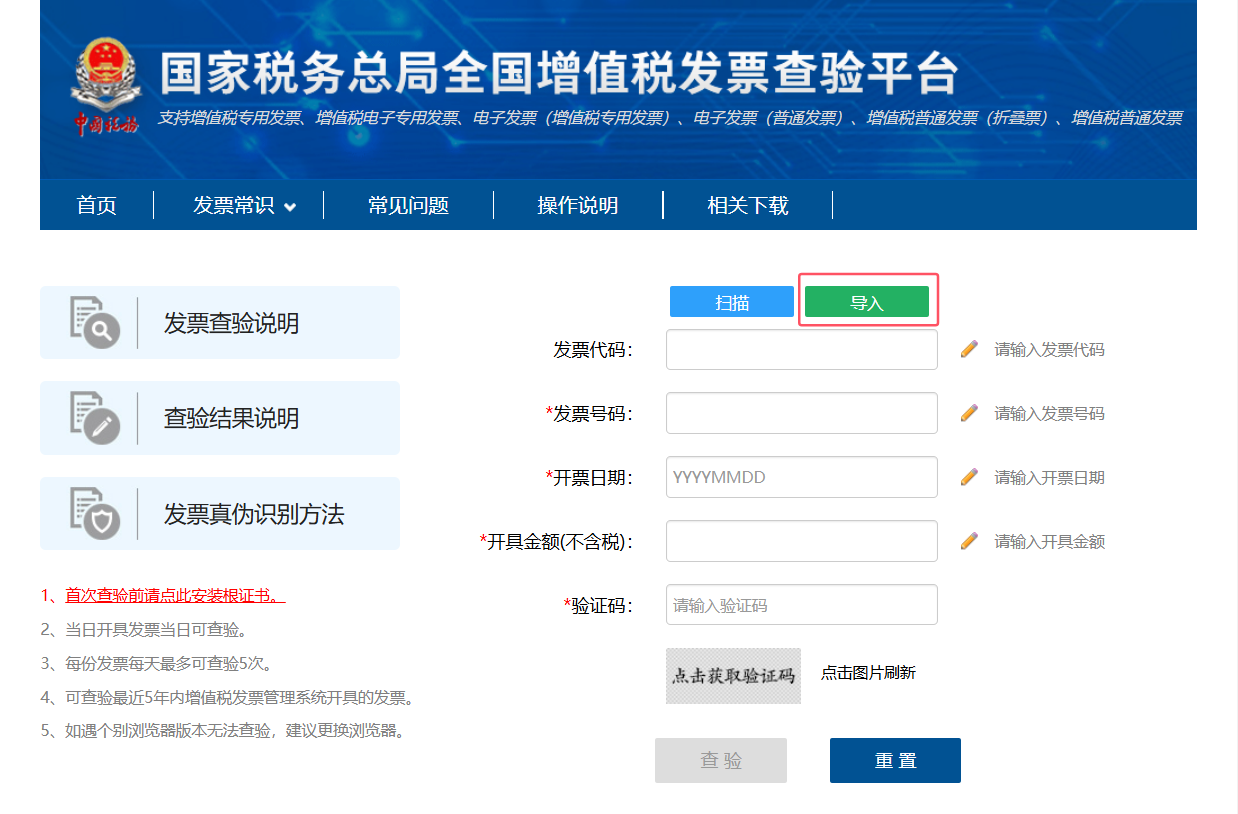This screenshot has width=1238, height=814.
Task: Click the 重置 reset button
Action: (x=895, y=760)
